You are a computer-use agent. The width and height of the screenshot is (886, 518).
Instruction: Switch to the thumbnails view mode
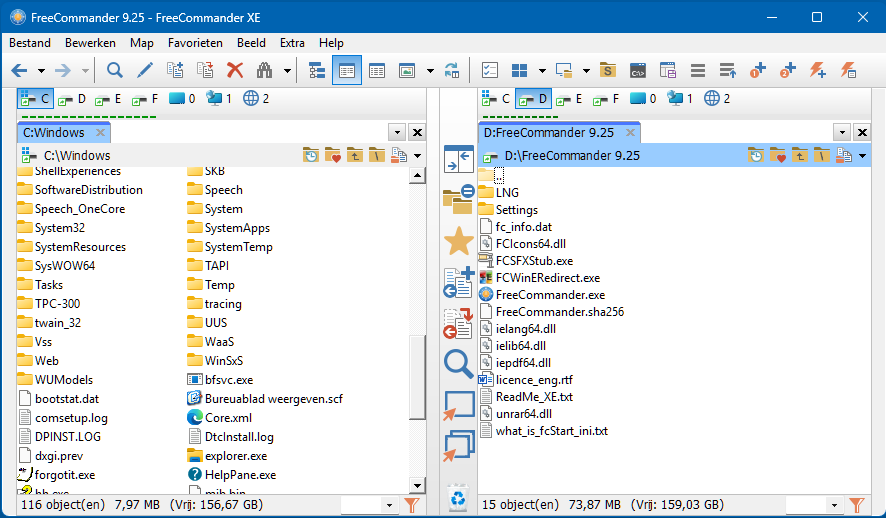coord(407,71)
